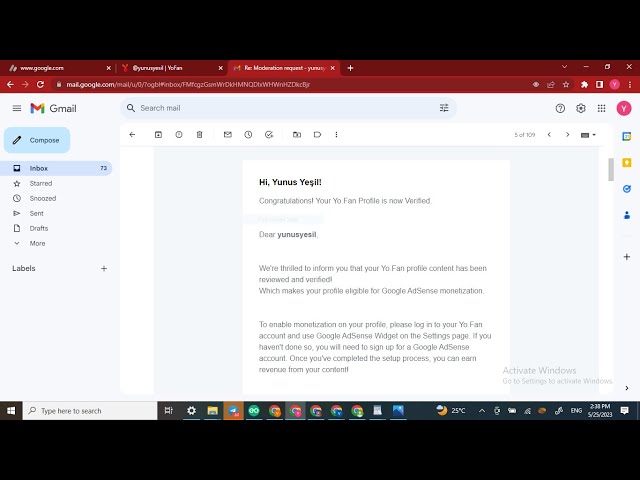Screen dimensions: 640x480
Task: Get add-ons plus icon in side panel
Action: click(627, 257)
